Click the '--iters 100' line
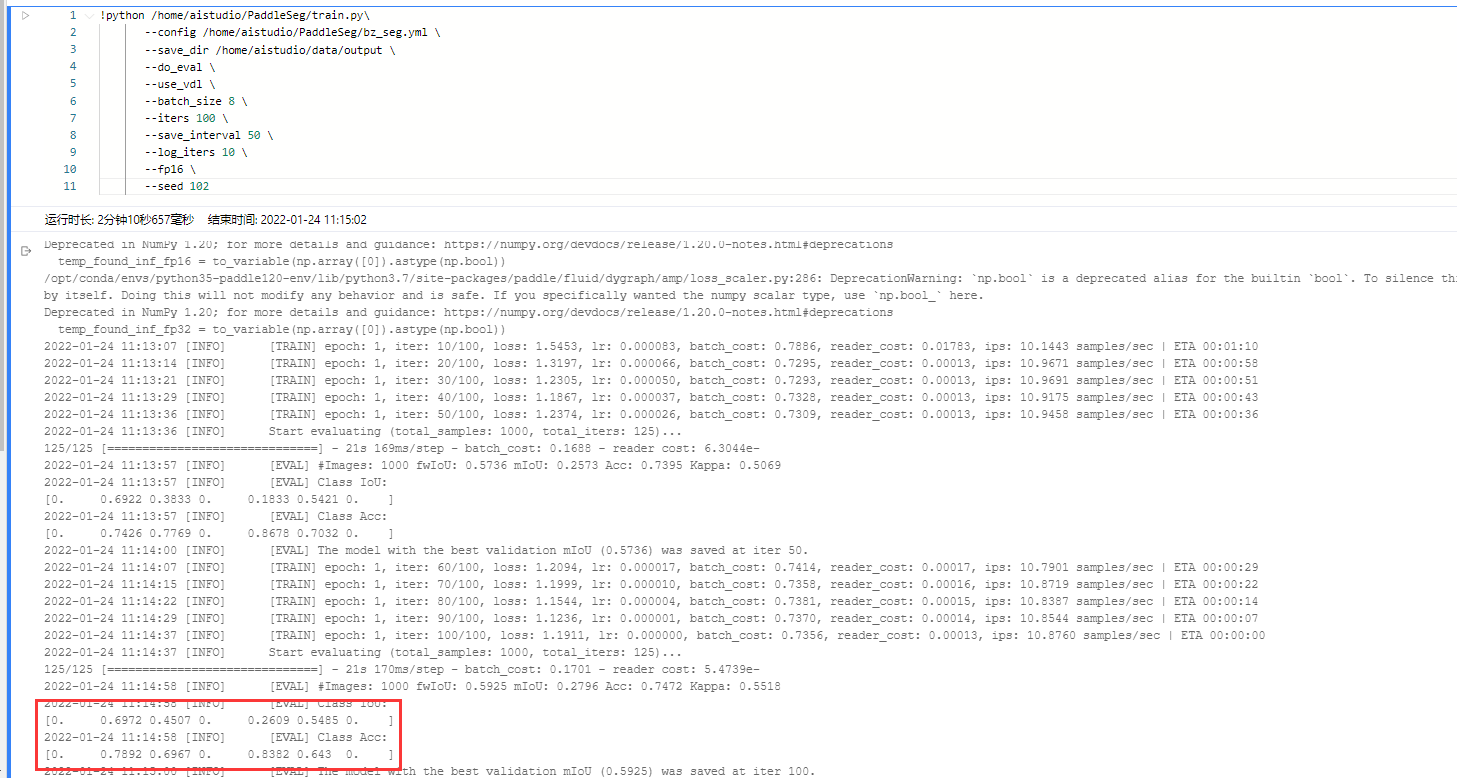 (186, 118)
